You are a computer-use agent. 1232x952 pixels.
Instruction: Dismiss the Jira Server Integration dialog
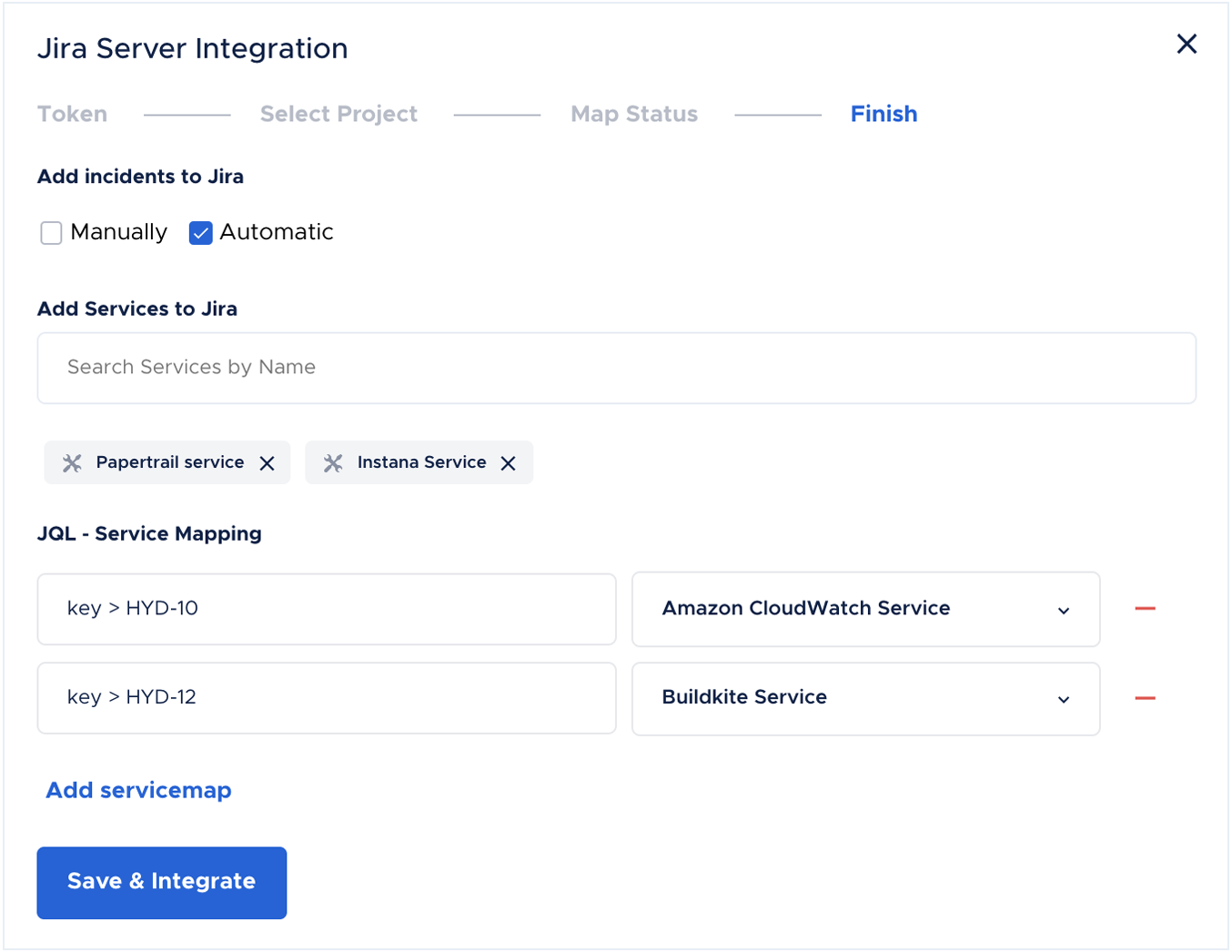pyautogui.click(x=1187, y=44)
